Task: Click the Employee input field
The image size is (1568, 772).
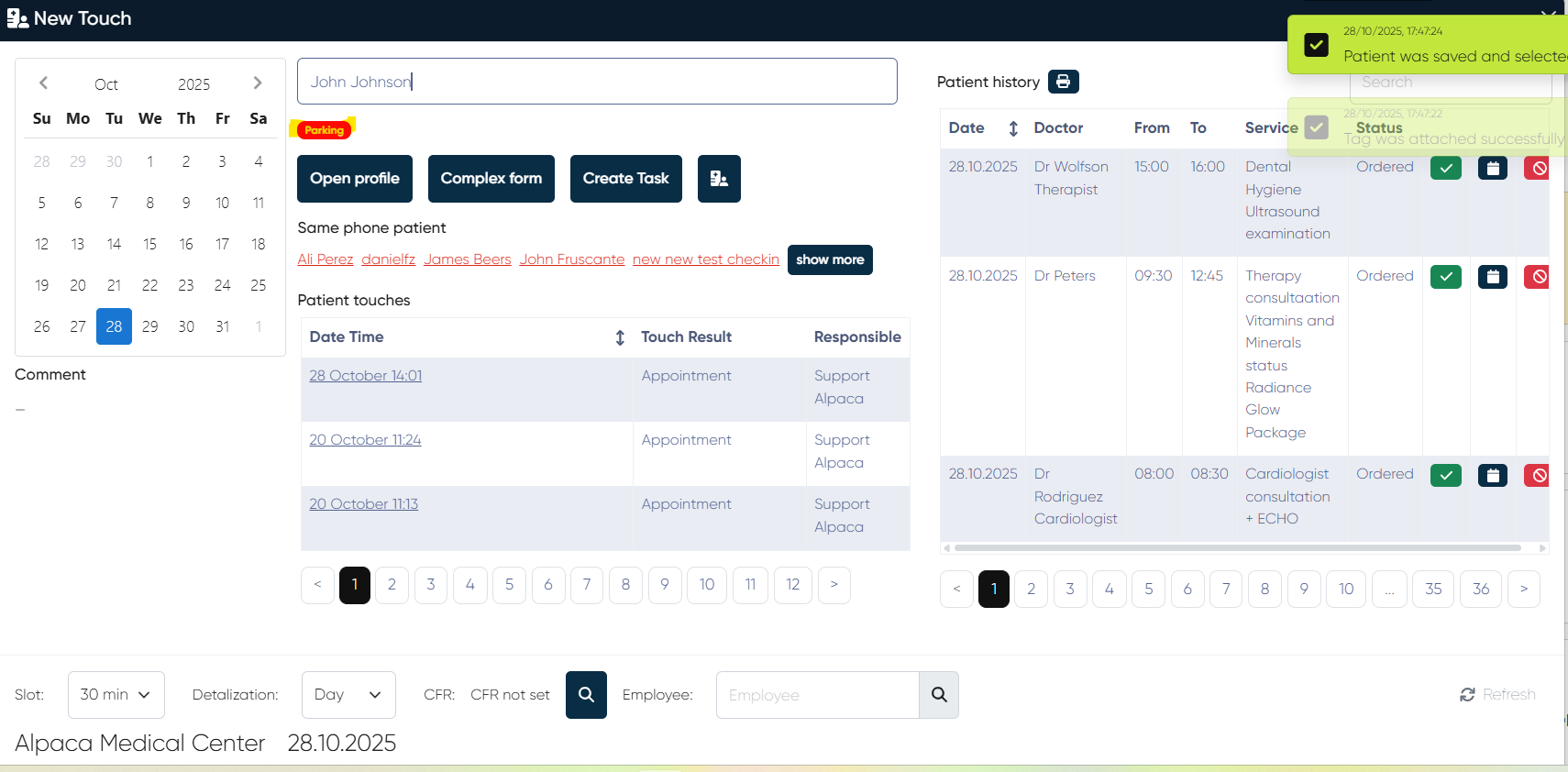Action: click(816, 695)
